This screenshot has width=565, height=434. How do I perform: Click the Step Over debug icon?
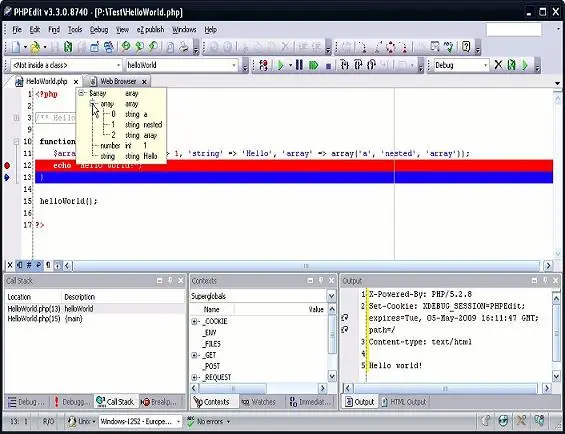pyautogui.click(x=358, y=65)
